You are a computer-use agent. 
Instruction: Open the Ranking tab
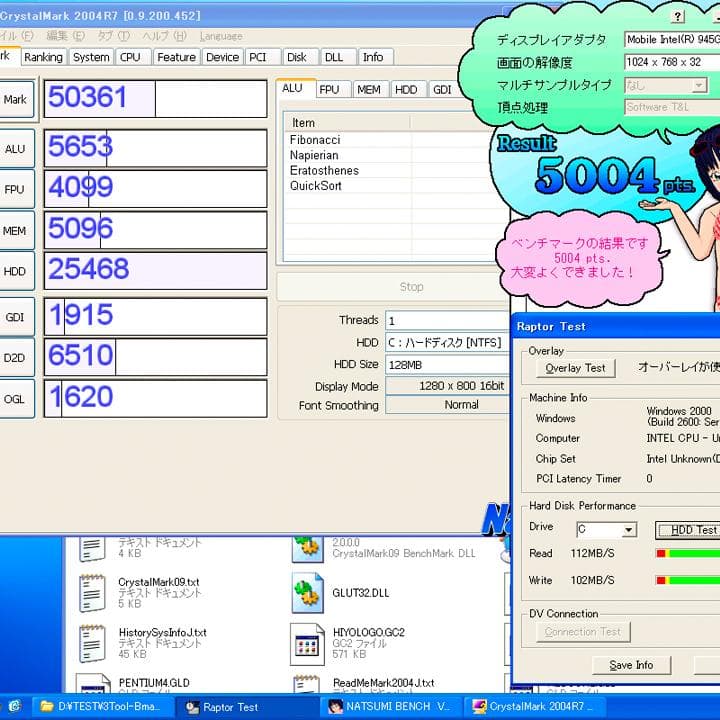tap(44, 57)
